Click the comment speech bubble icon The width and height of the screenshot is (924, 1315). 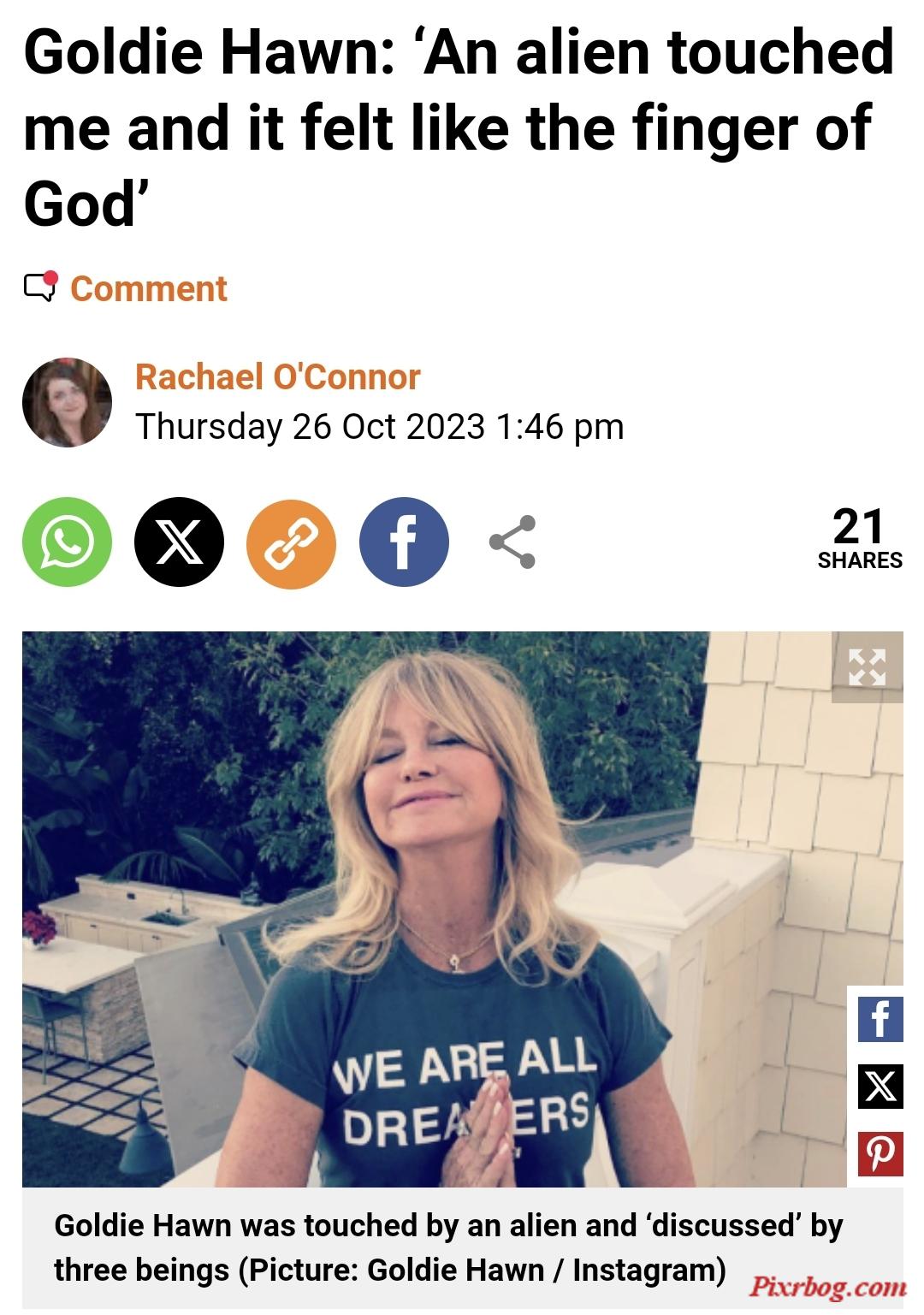[x=40, y=287]
